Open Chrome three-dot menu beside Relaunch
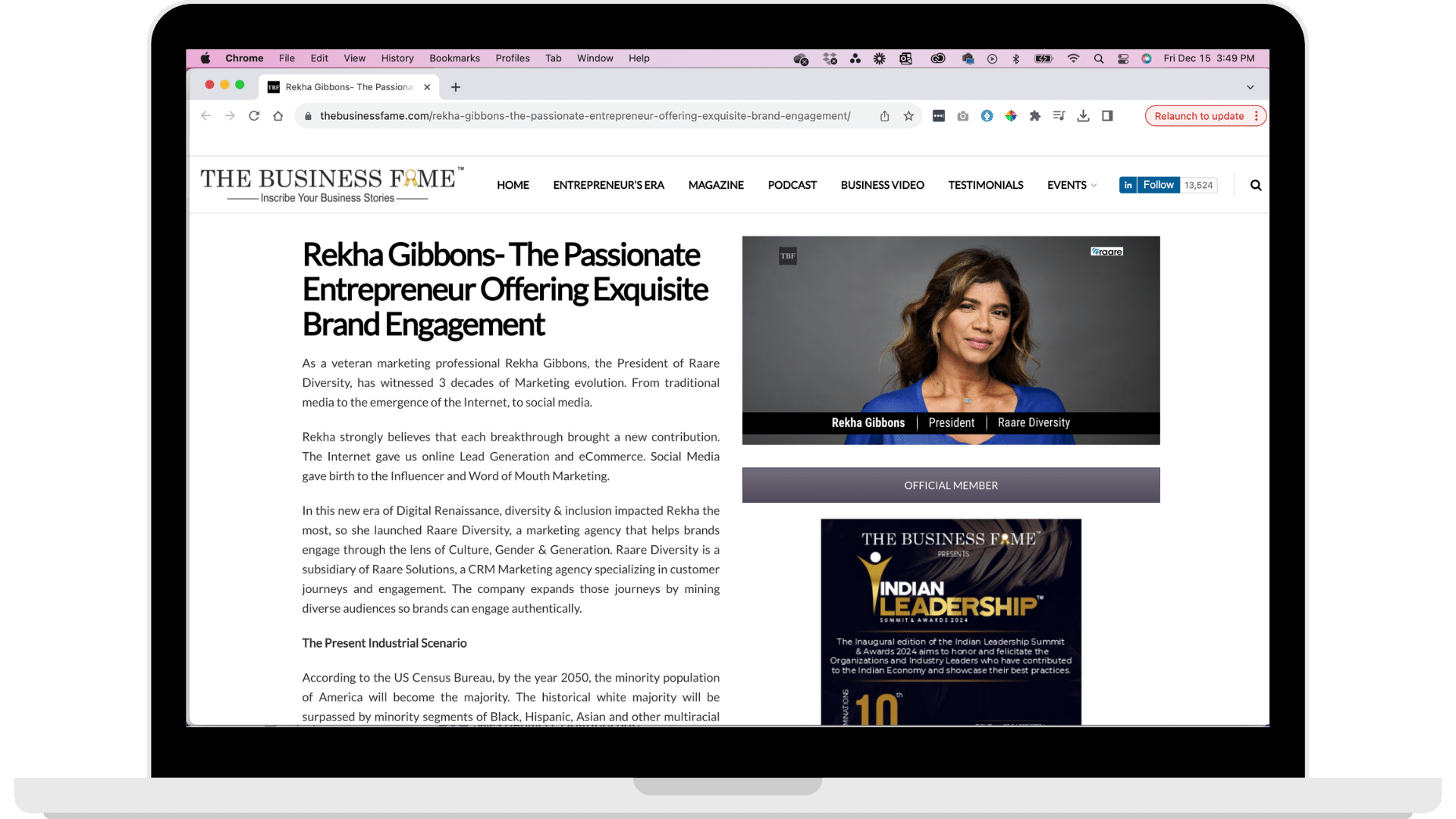The height and width of the screenshot is (819, 1456). pos(1257,116)
